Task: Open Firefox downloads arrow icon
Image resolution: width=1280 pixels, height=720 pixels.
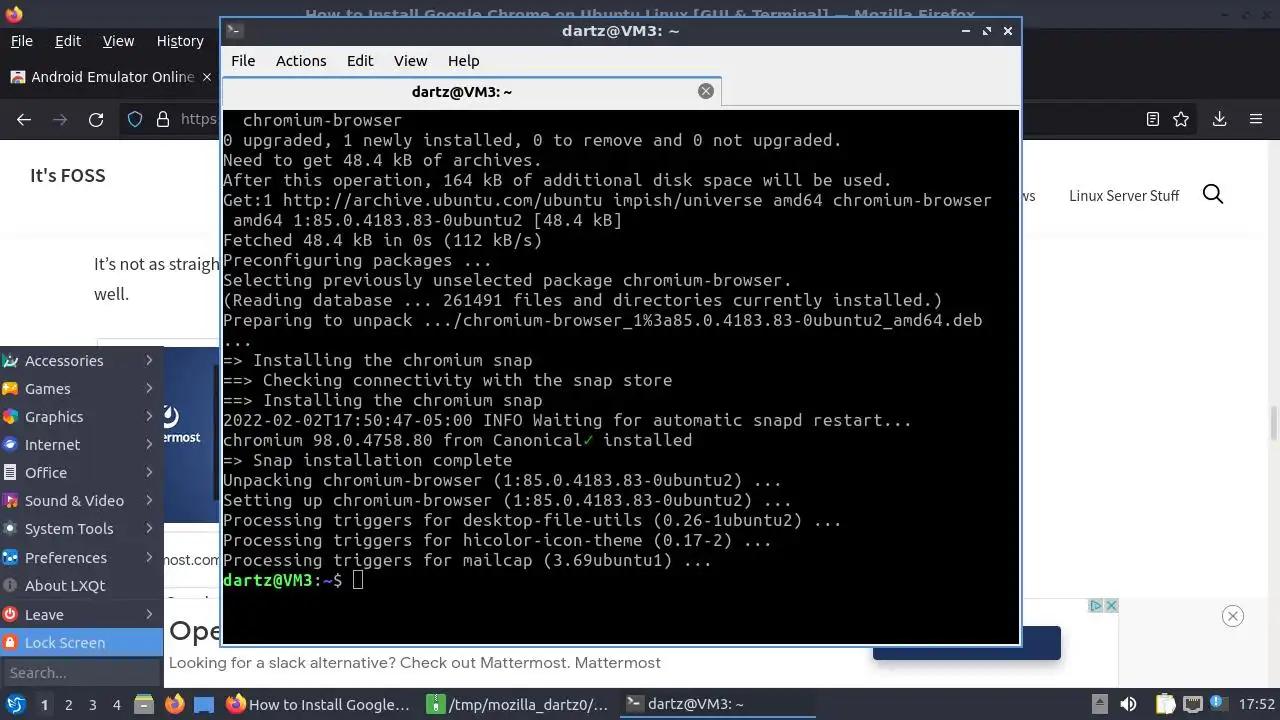Action: [1219, 119]
